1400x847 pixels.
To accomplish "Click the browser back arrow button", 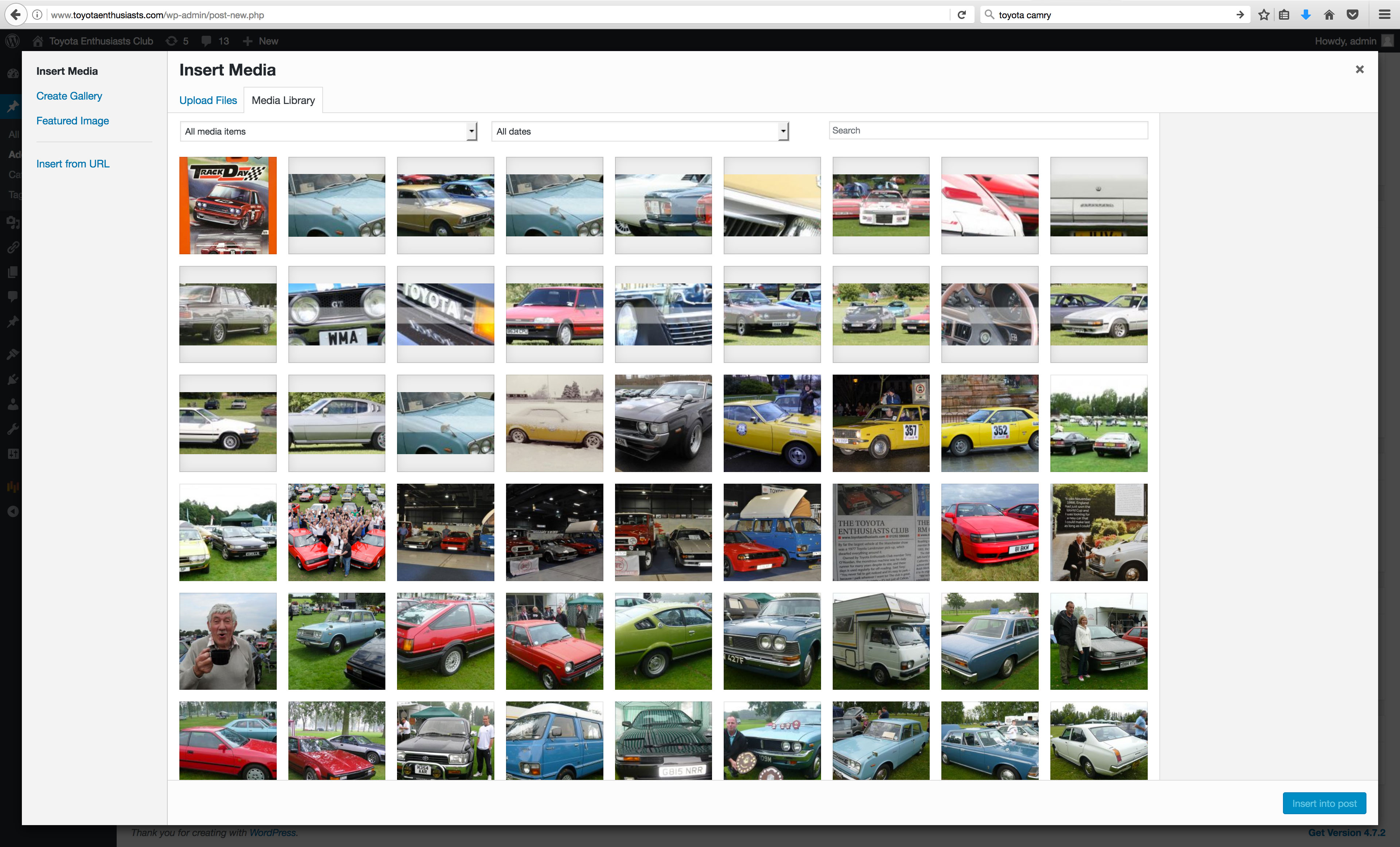I will (15, 15).
